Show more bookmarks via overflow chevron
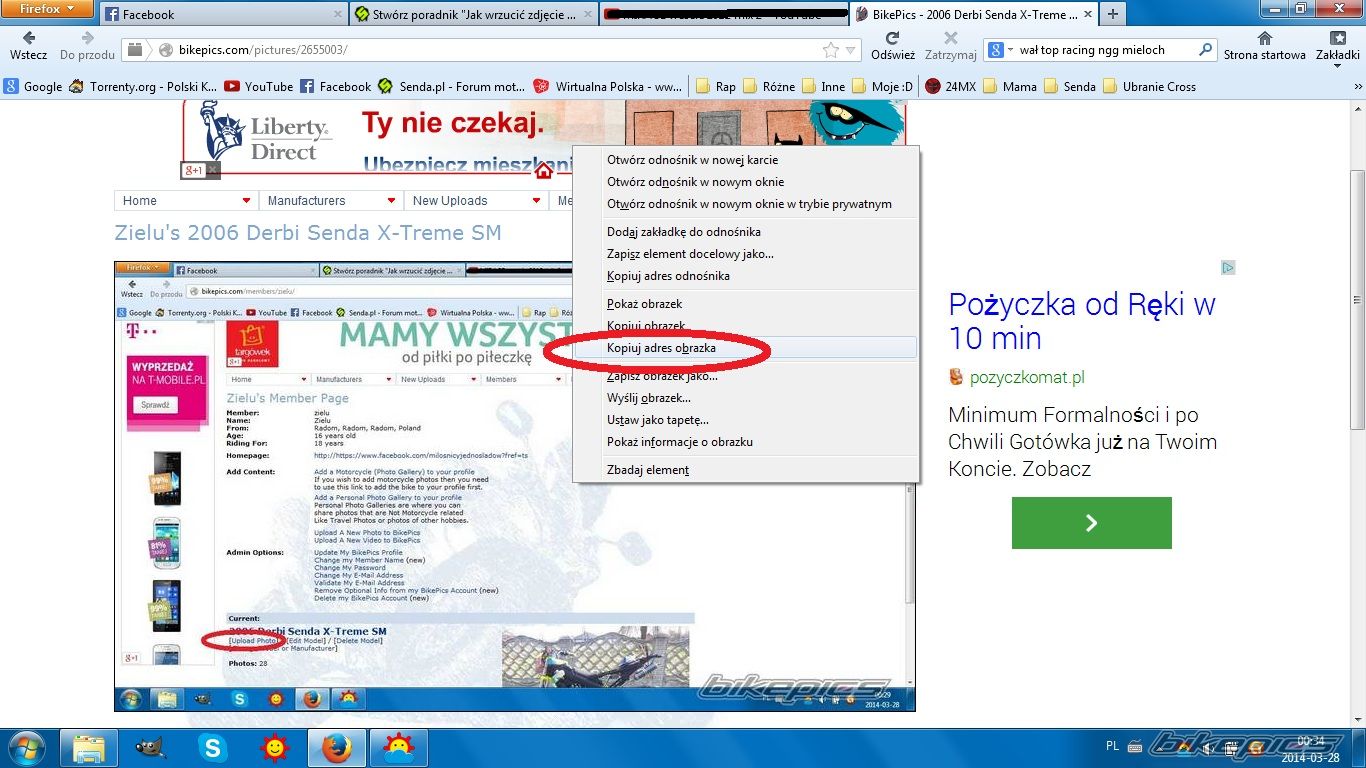Image resolution: width=1366 pixels, height=768 pixels. tap(1358, 87)
